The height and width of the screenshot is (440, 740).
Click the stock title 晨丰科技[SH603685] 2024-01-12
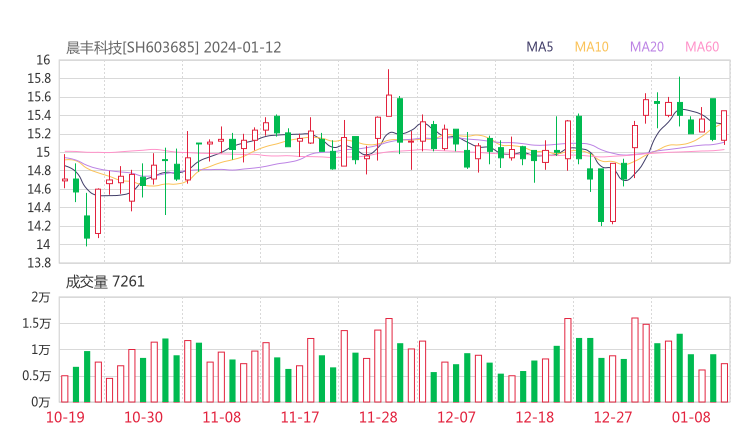173,48
